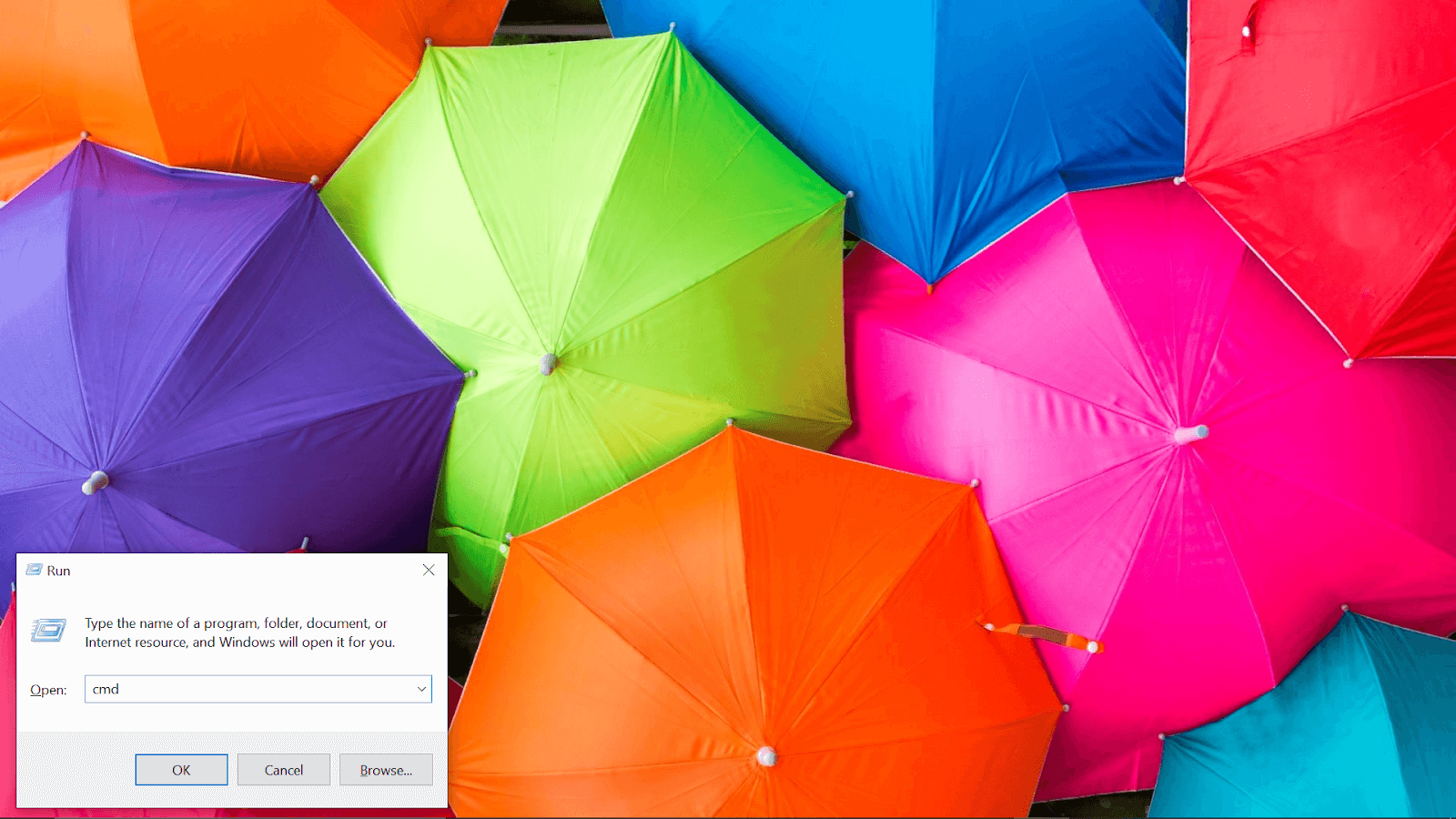
Task: Click the large Run program icon beside description
Action: click(48, 630)
